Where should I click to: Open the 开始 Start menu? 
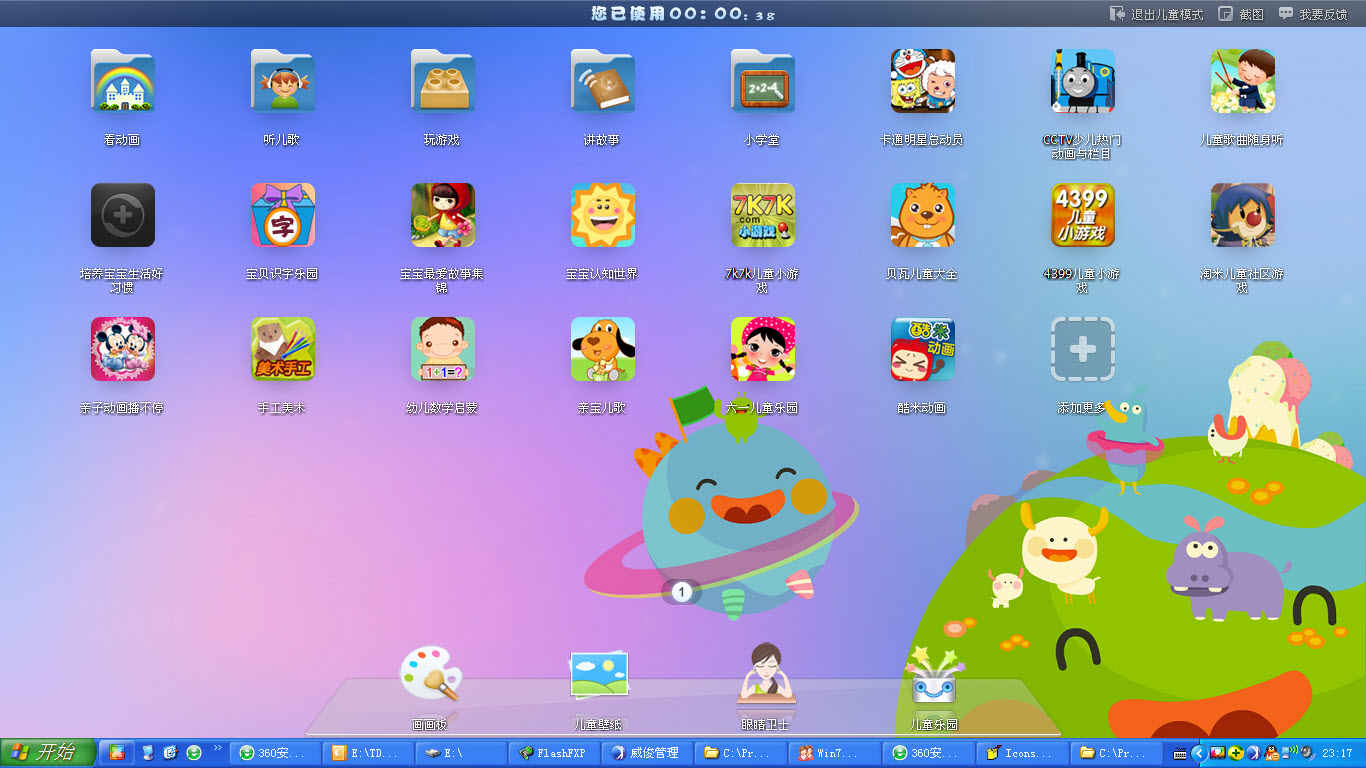pos(48,752)
